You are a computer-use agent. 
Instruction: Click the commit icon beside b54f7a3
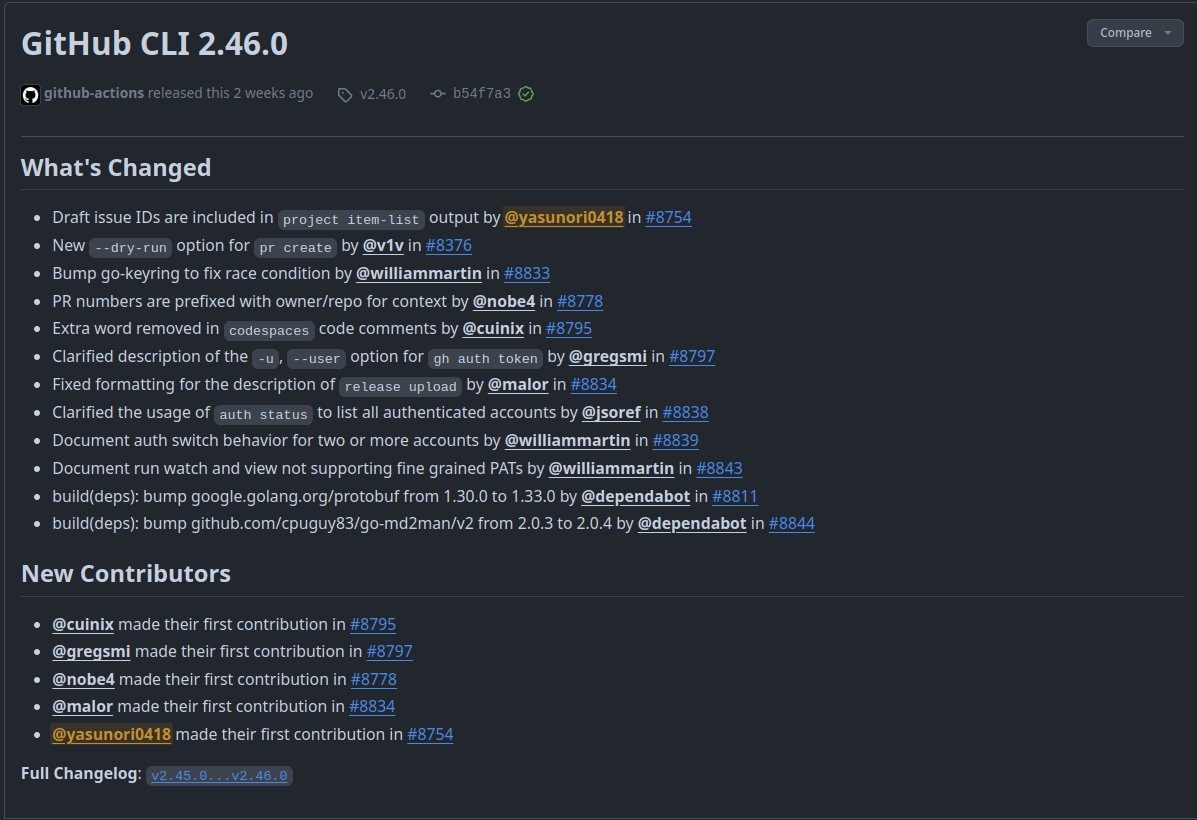(437, 94)
